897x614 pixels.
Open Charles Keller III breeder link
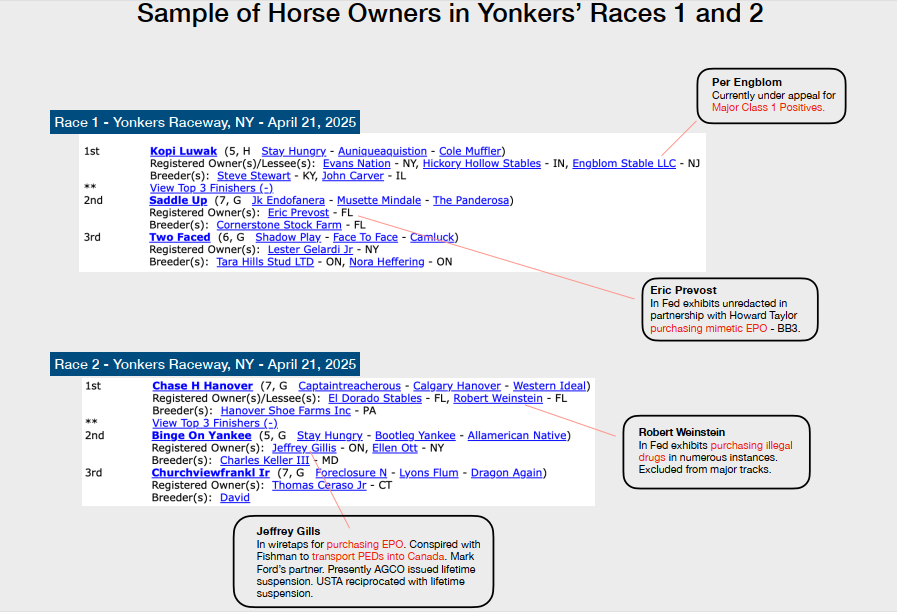click(x=264, y=461)
